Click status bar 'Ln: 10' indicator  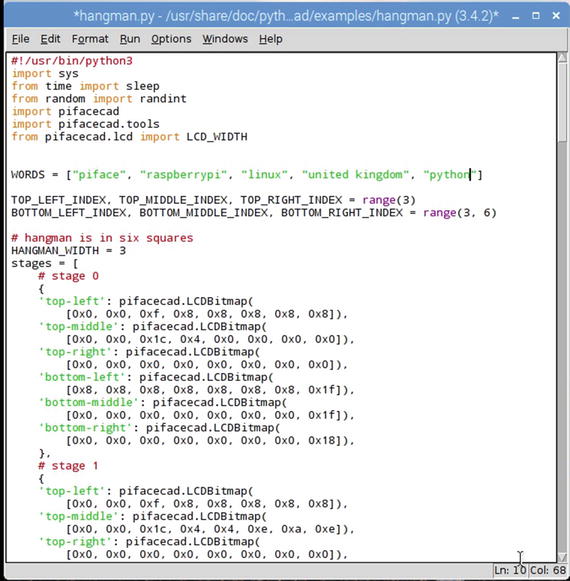pos(510,570)
